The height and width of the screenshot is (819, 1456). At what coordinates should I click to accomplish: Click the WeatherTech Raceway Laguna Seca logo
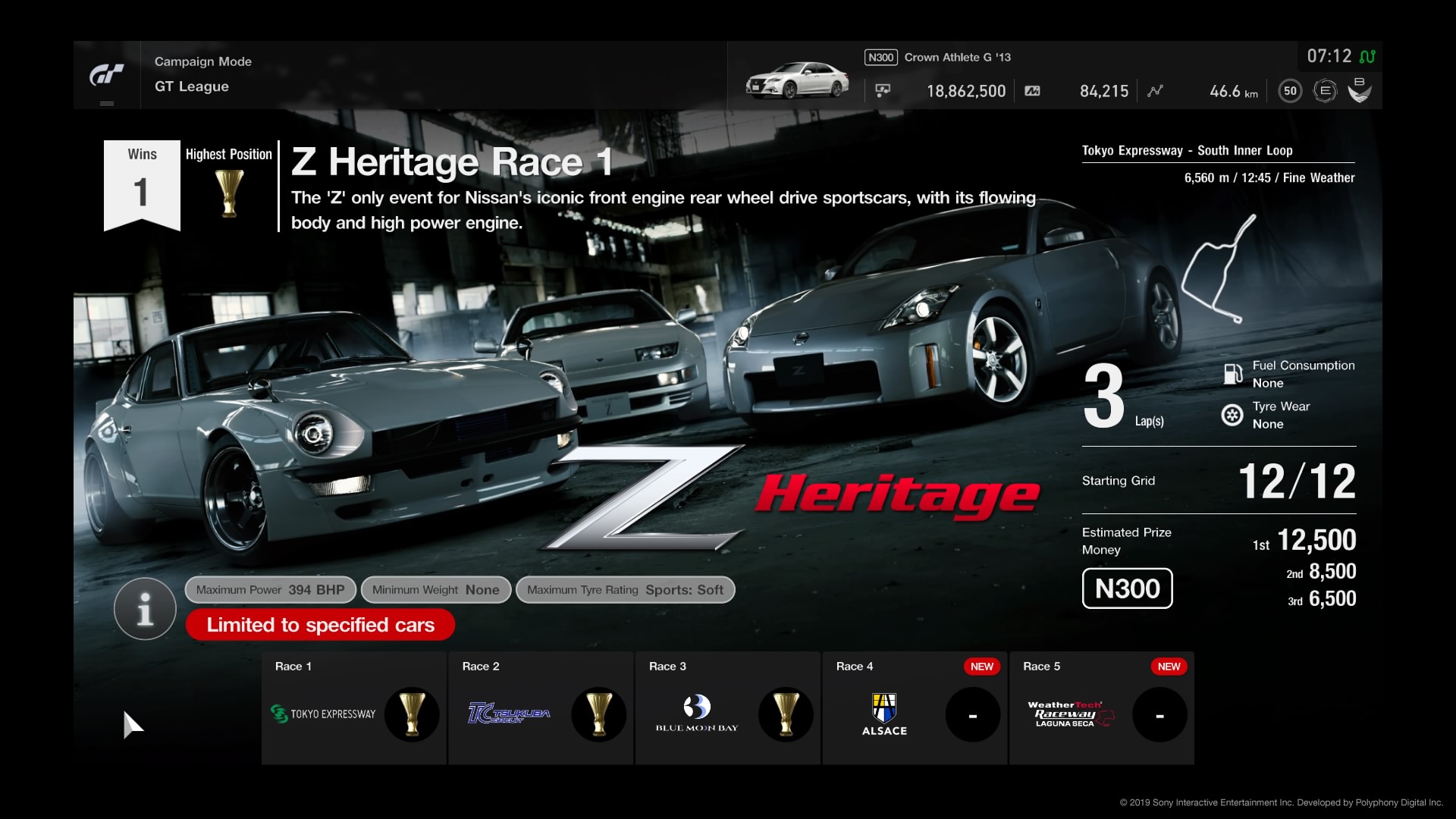click(1071, 714)
